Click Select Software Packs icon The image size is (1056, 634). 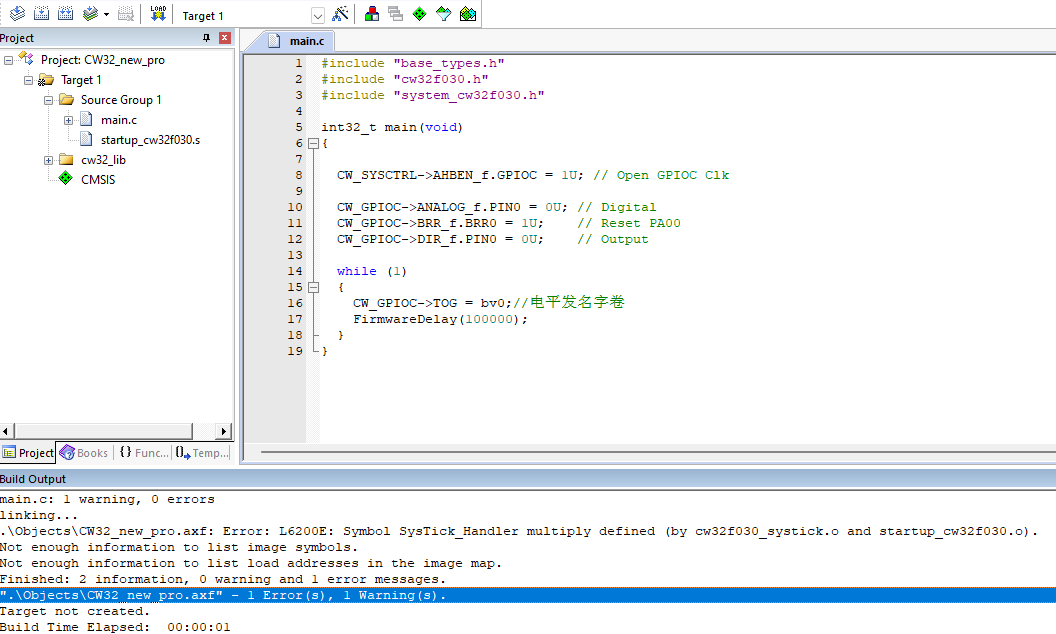coord(444,13)
